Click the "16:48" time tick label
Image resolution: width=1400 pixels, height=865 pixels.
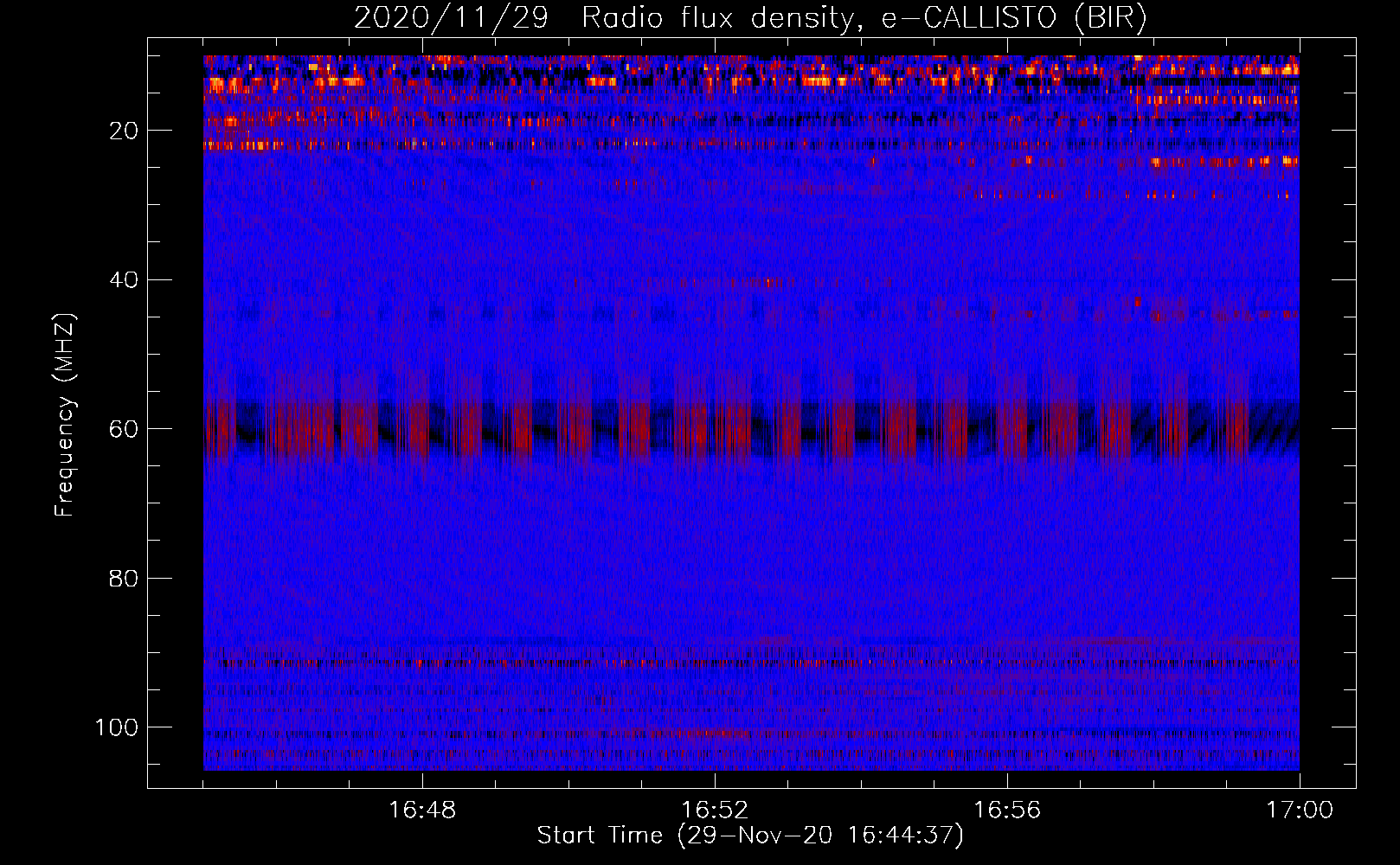click(x=422, y=811)
